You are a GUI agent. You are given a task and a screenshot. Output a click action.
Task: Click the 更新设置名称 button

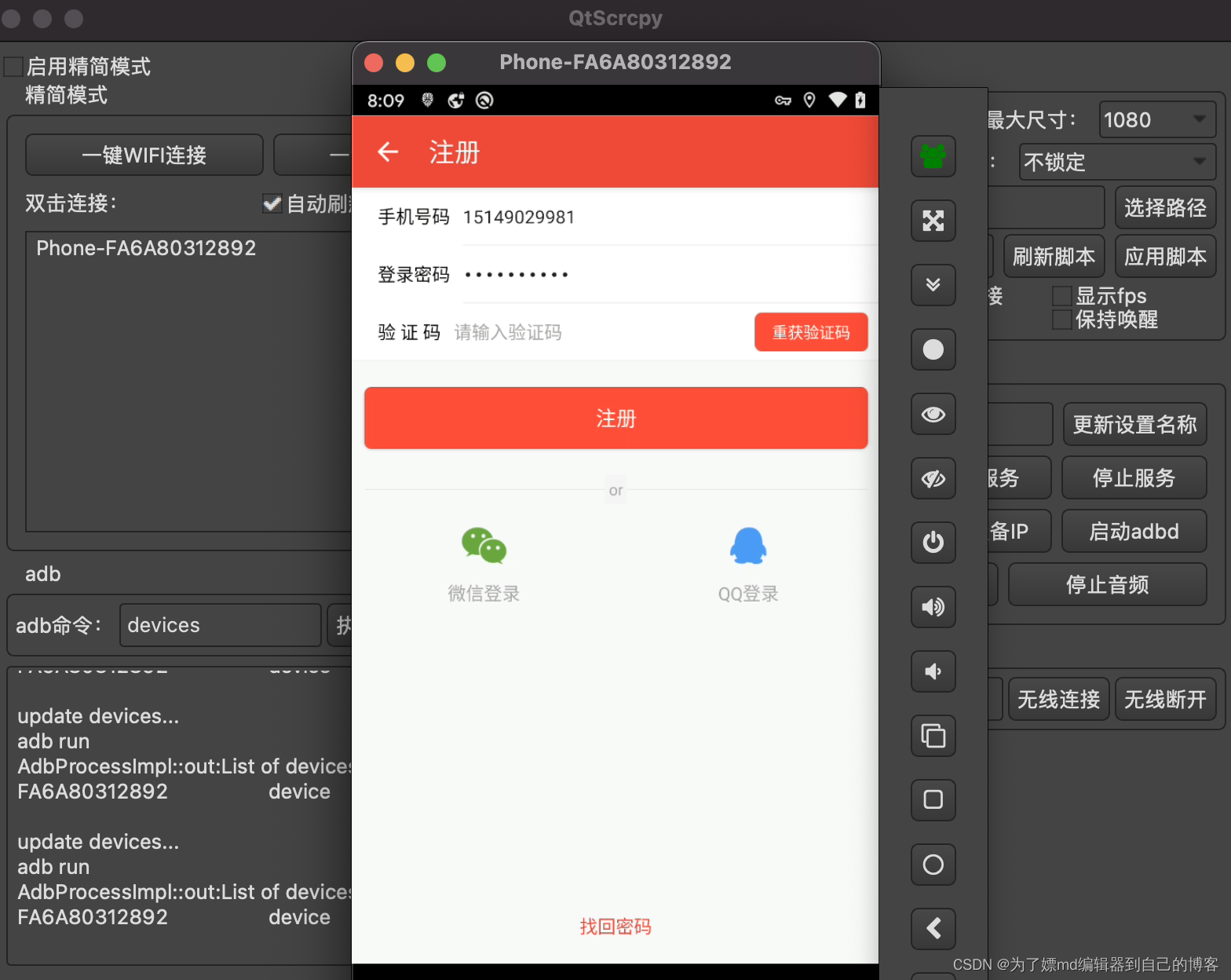pos(1134,425)
